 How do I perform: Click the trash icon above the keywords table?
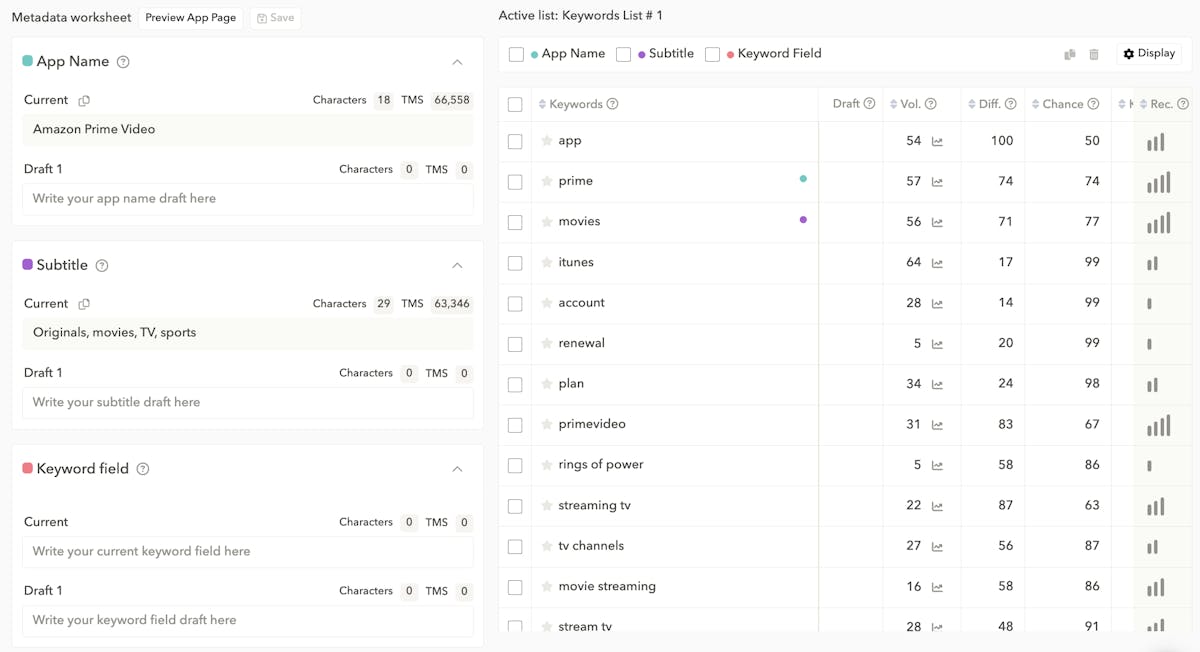click(1094, 54)
